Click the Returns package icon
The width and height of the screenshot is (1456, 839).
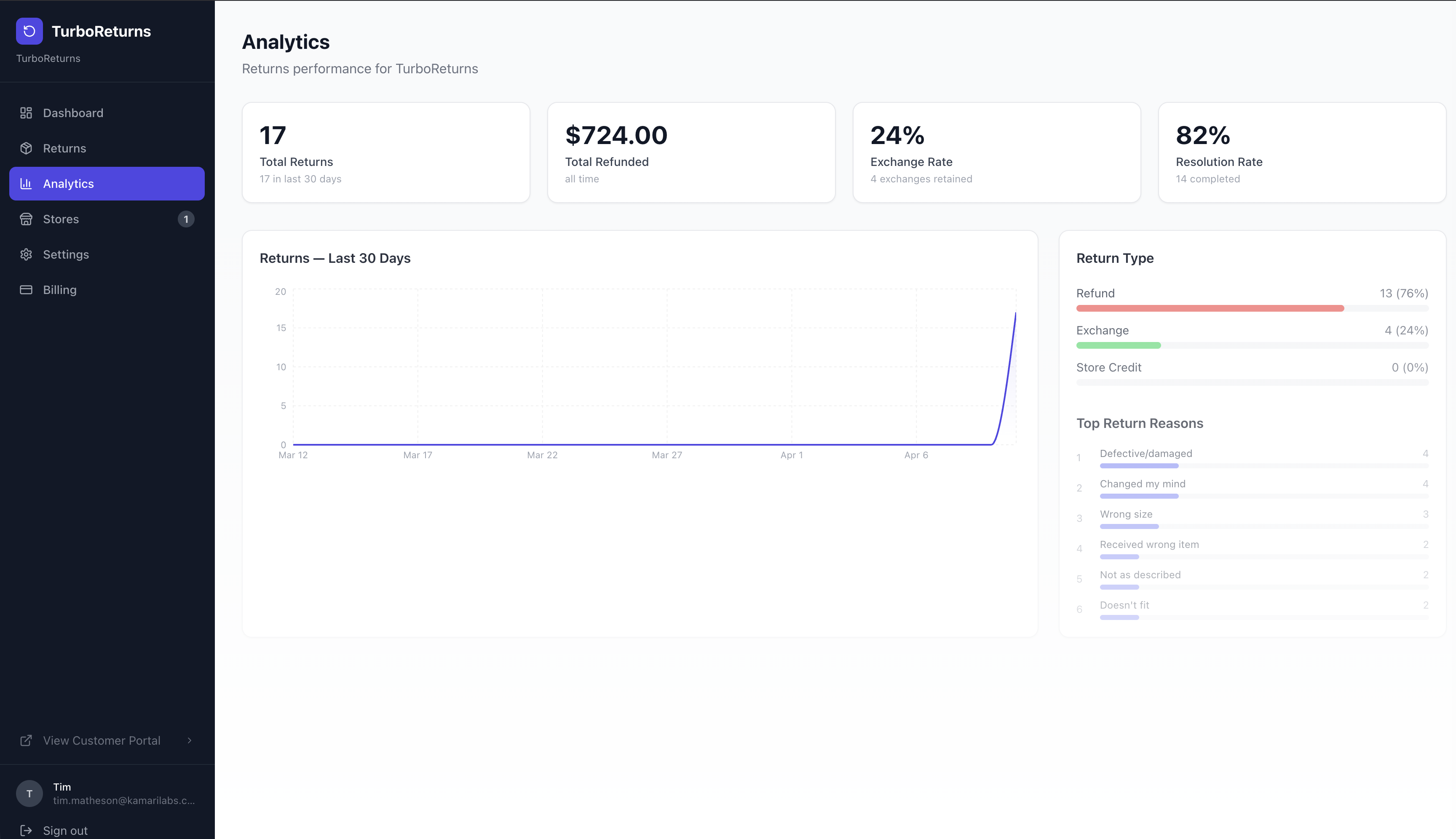(x=26, y=148)
